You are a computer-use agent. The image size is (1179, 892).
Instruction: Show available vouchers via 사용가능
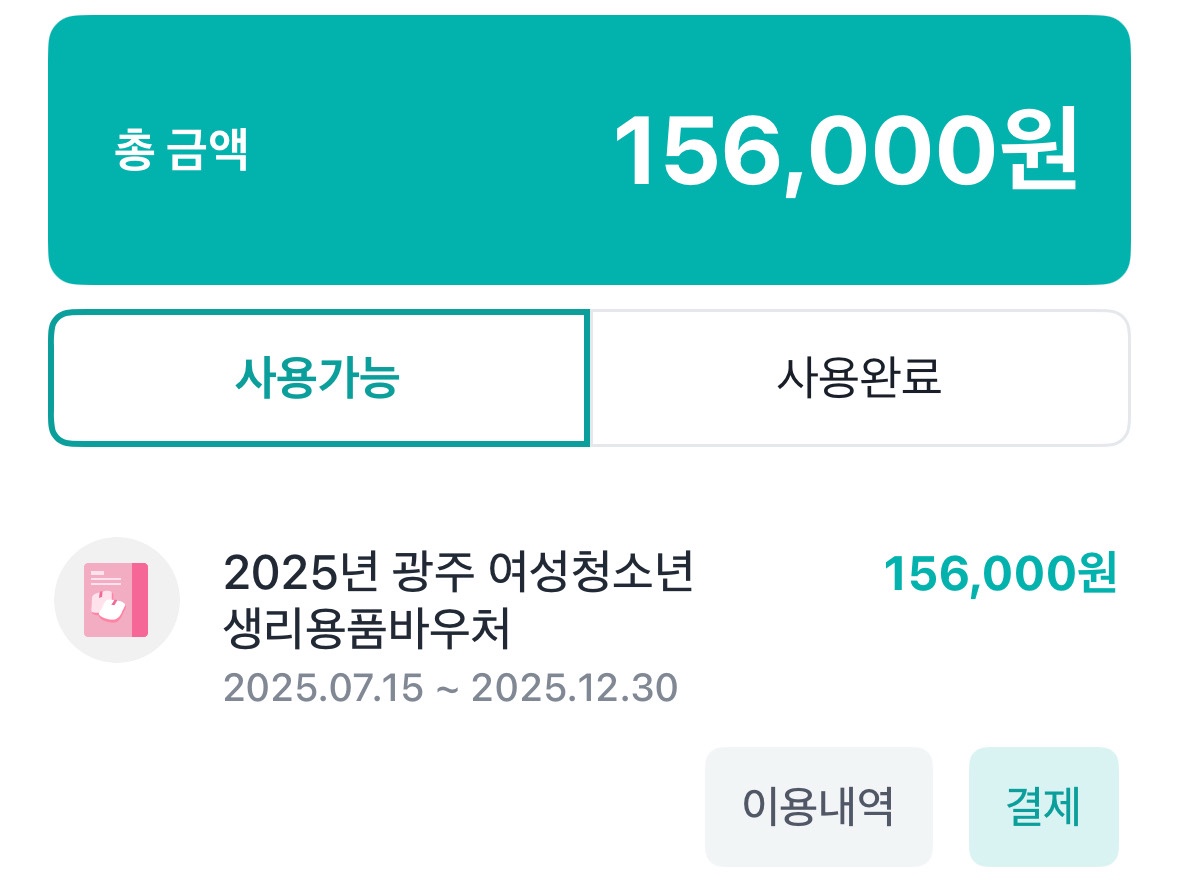tap(318, 378)
